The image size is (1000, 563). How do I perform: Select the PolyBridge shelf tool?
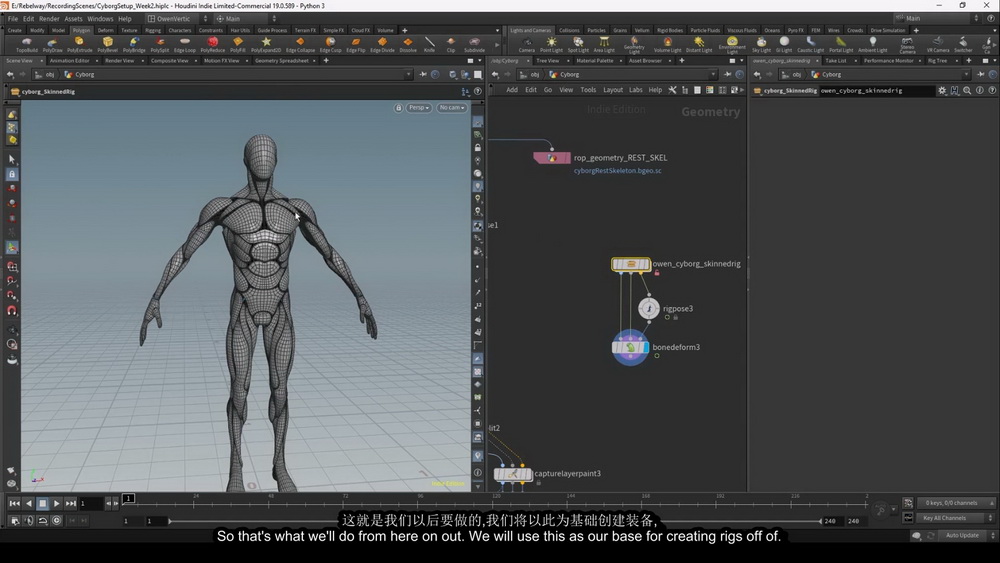(134, 45)
